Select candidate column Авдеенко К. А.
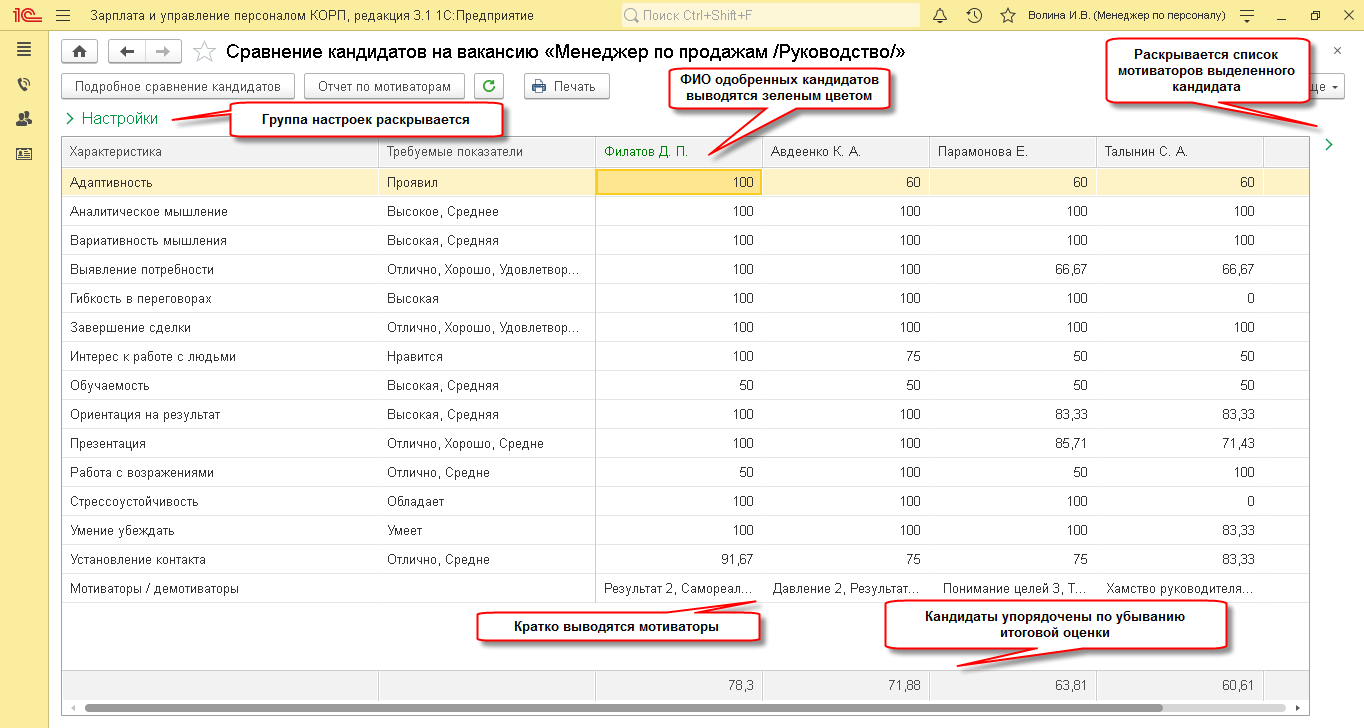The height and width of the screenshot is (728, 1364). (x=846, y=152)
